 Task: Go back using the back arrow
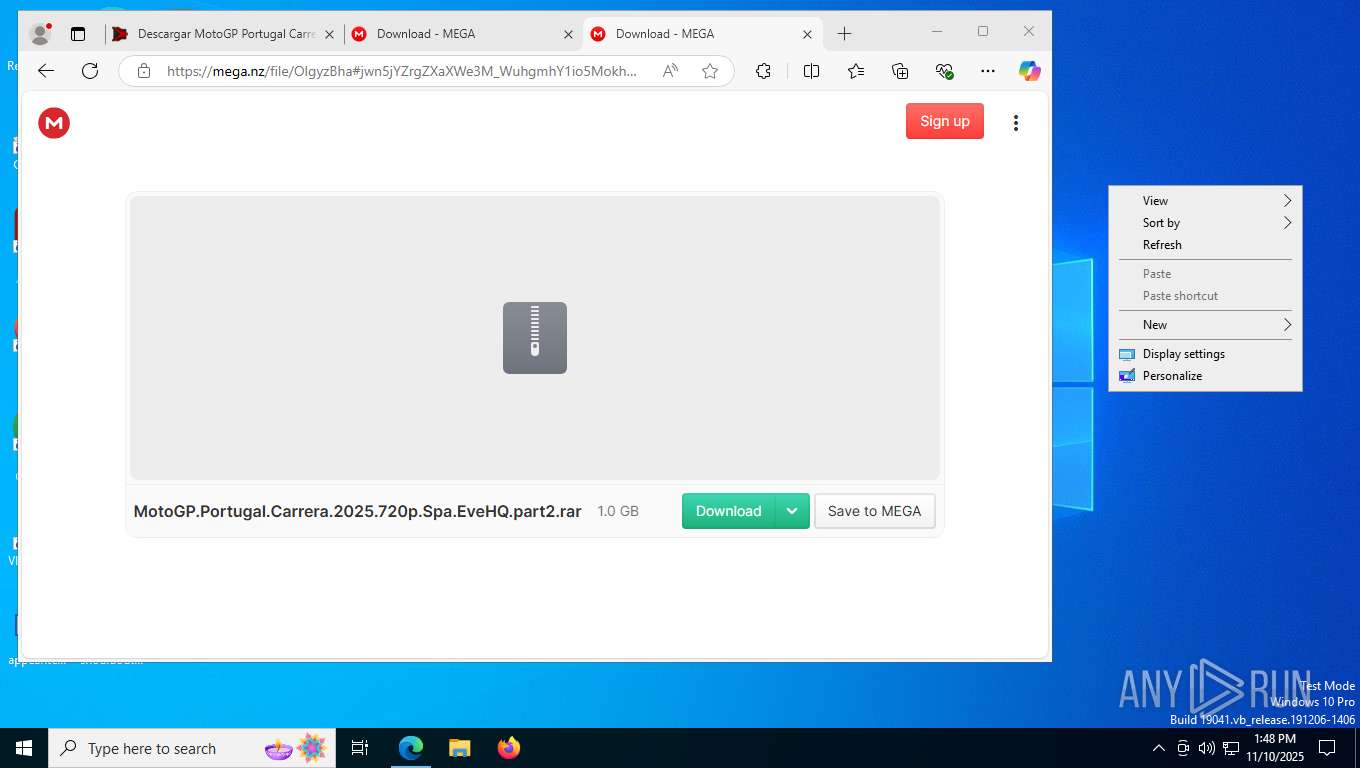point(46,71)
